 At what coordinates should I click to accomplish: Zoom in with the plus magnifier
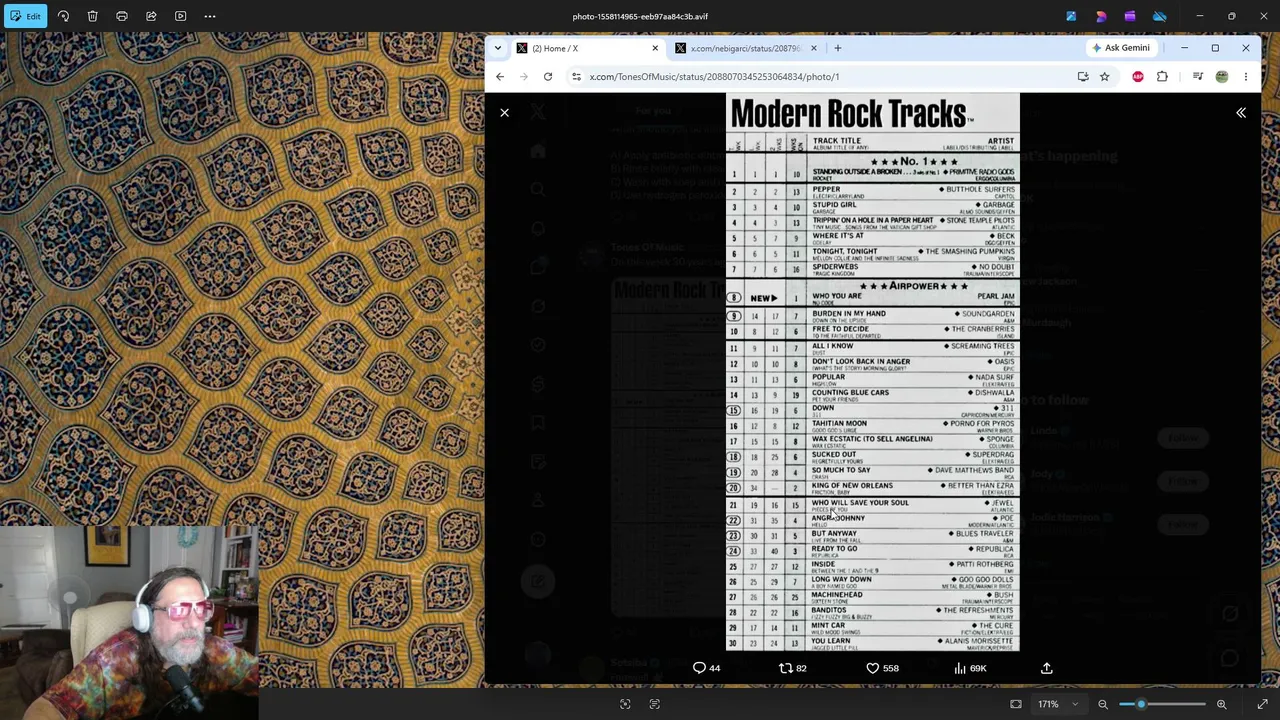[1222, 704]
